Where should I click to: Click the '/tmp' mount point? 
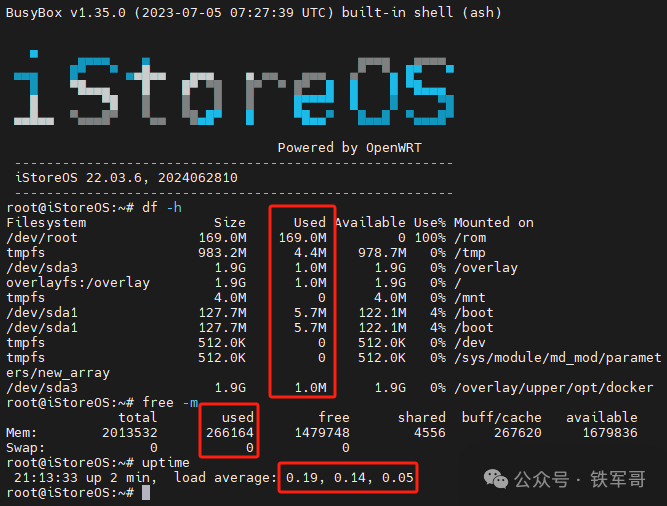470,253
